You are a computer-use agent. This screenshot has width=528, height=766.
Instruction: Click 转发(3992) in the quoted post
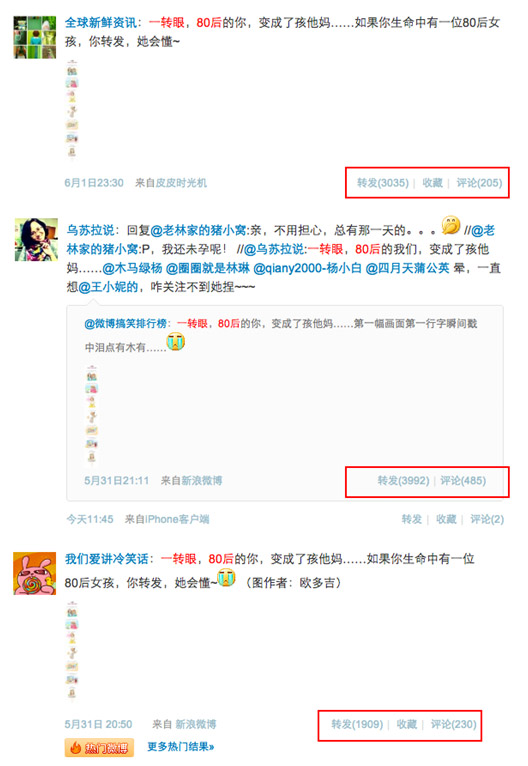[403, 480]
